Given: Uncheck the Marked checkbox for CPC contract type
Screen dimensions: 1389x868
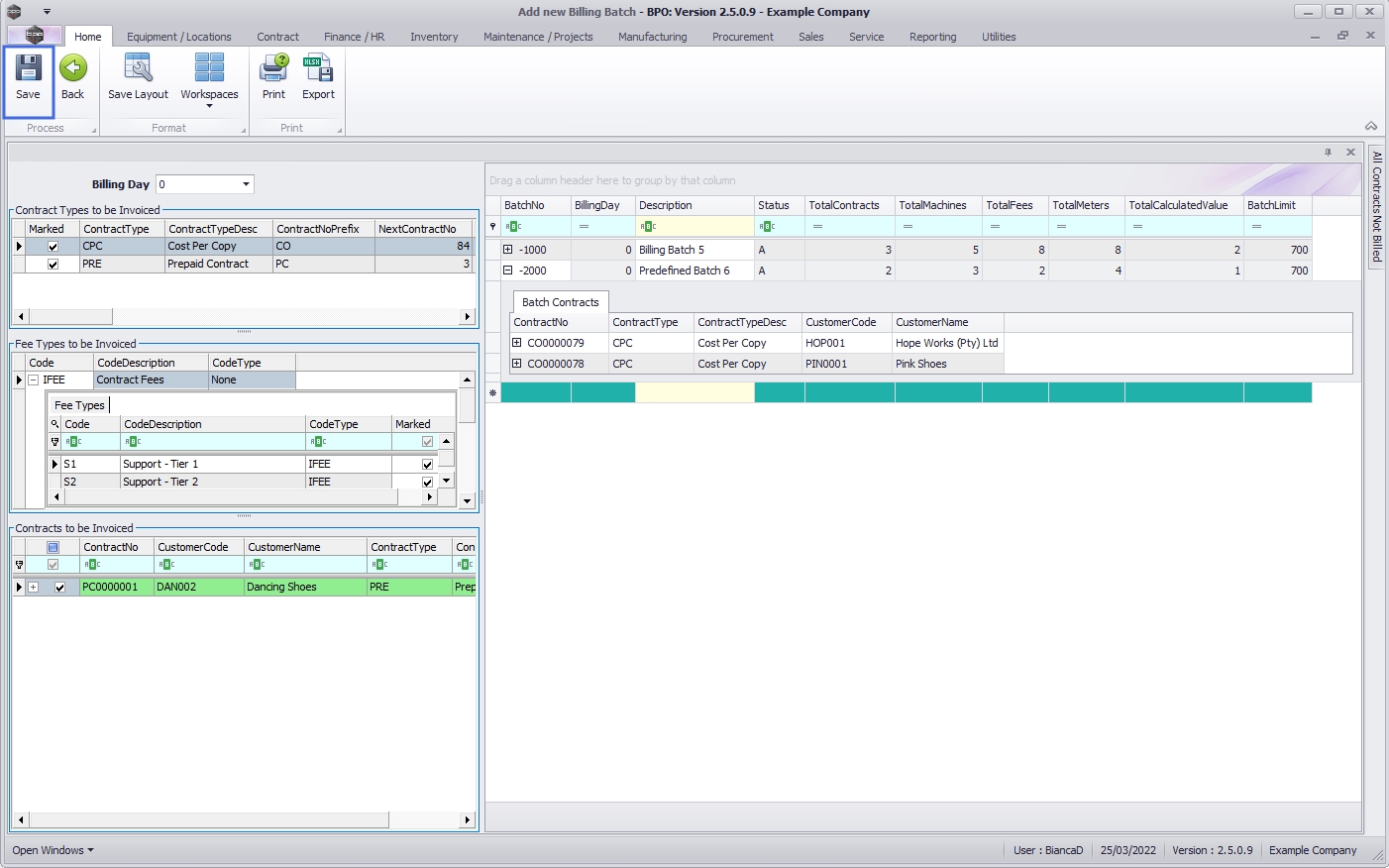Looking at the screenshot, I should [x=53, y=247].
